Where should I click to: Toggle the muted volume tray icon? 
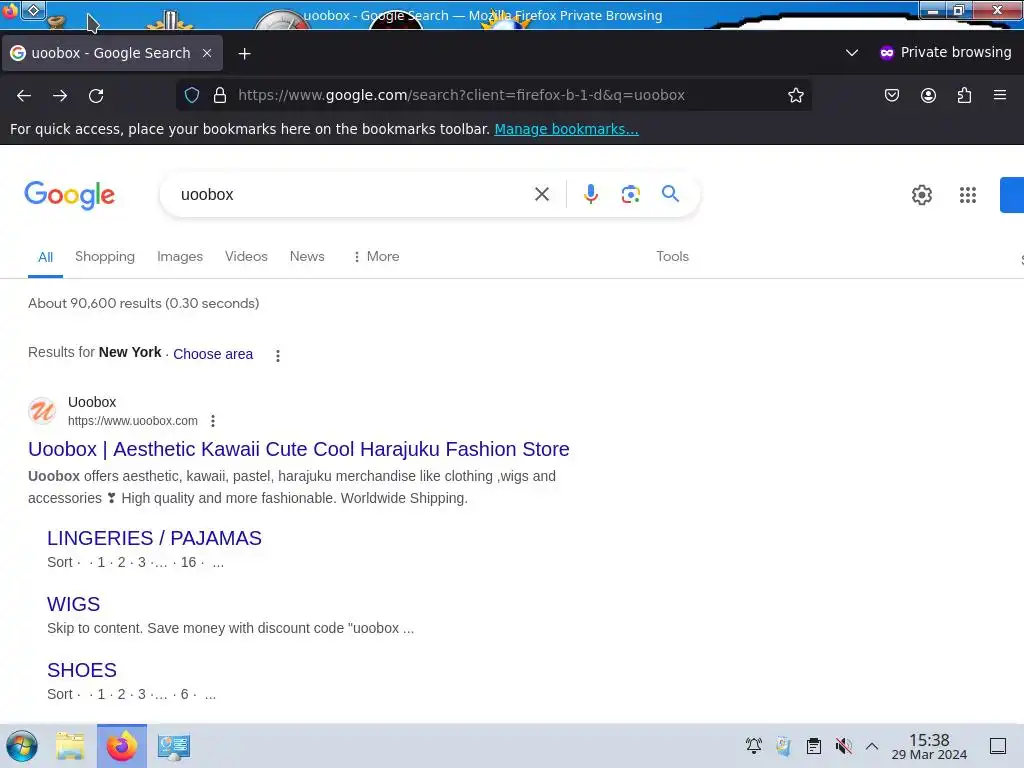pos(843,746)
